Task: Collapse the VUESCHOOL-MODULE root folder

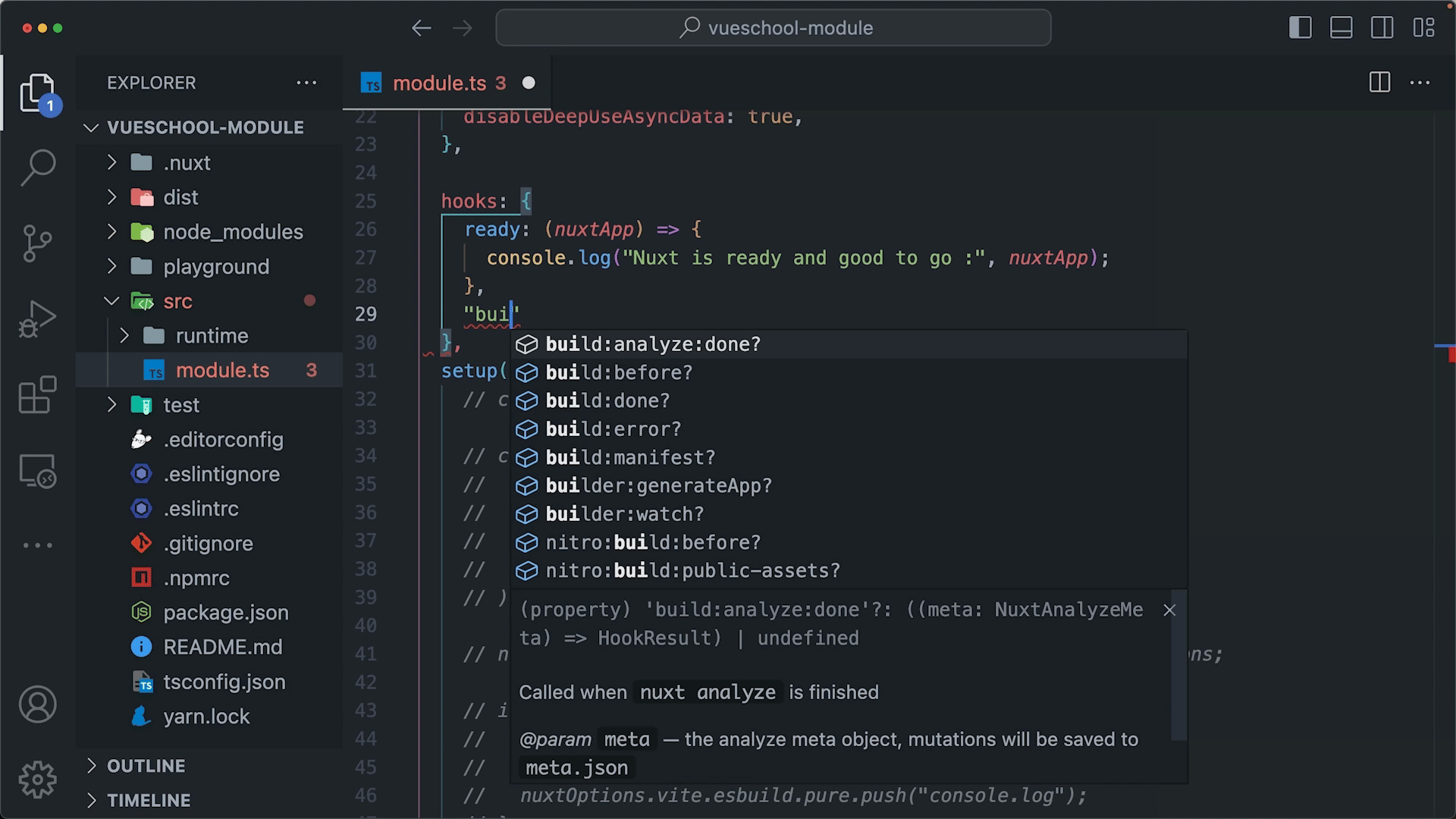Action: 91,127
